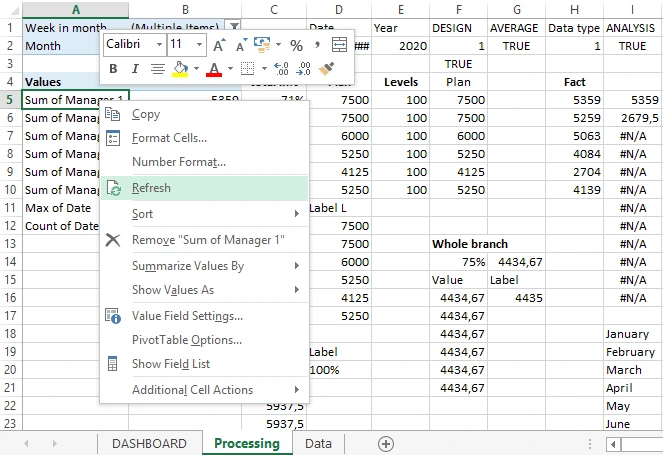
Task: Select Number Format in context menu
Action: (205, 162)
